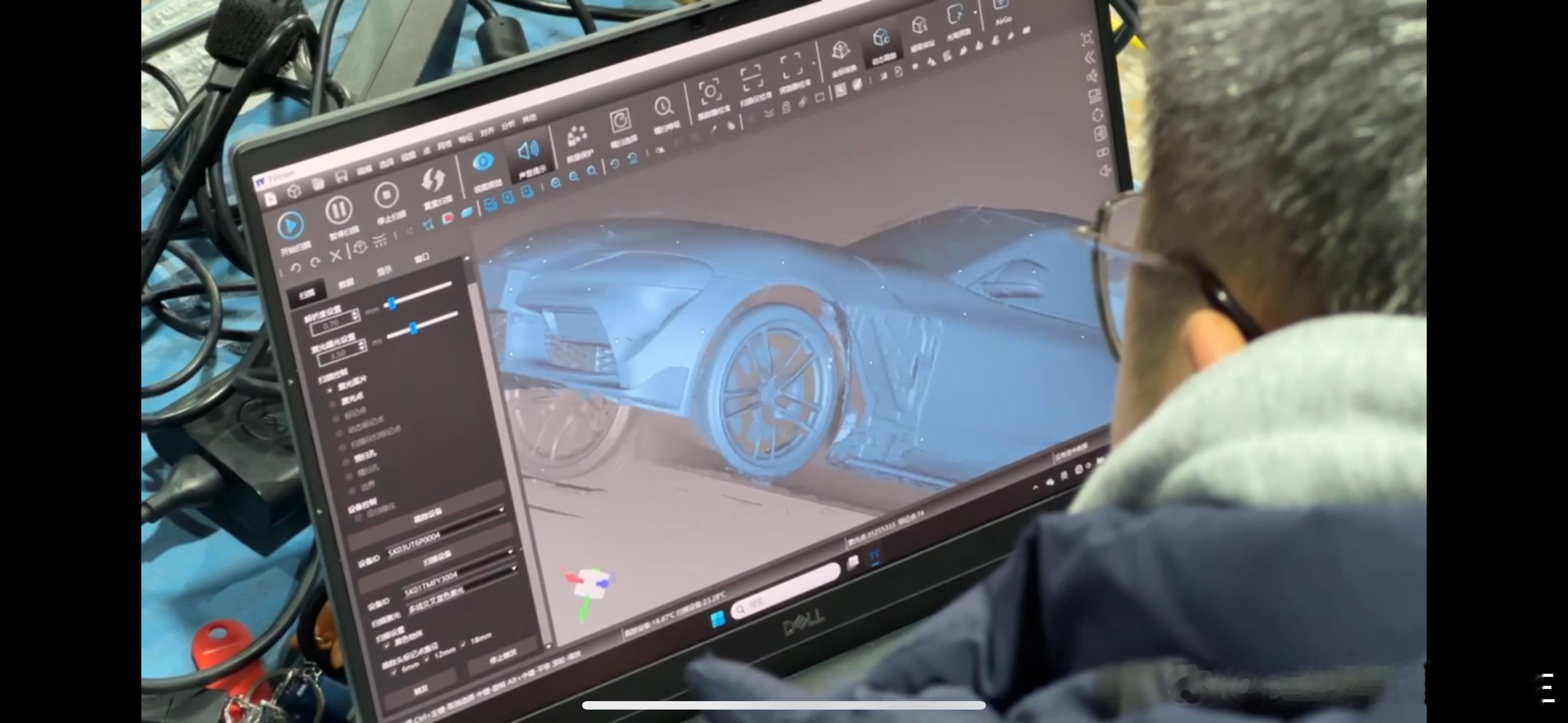Click the Pause Scan icon
1568x723 pixels.
[x=338, y=210]
